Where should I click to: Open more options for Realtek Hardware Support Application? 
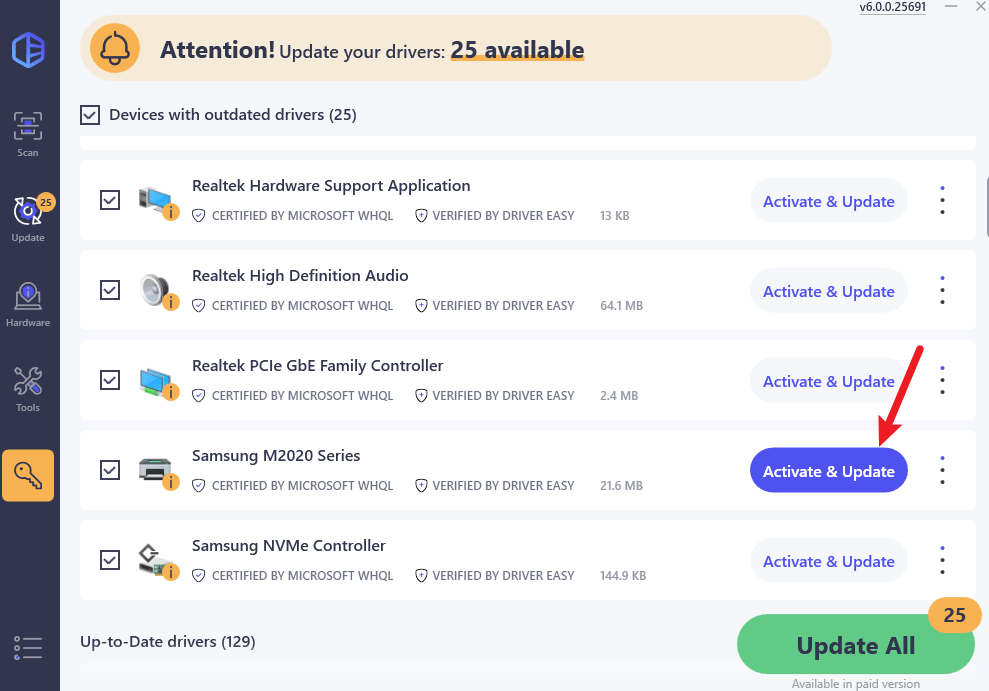coord(942,201)
